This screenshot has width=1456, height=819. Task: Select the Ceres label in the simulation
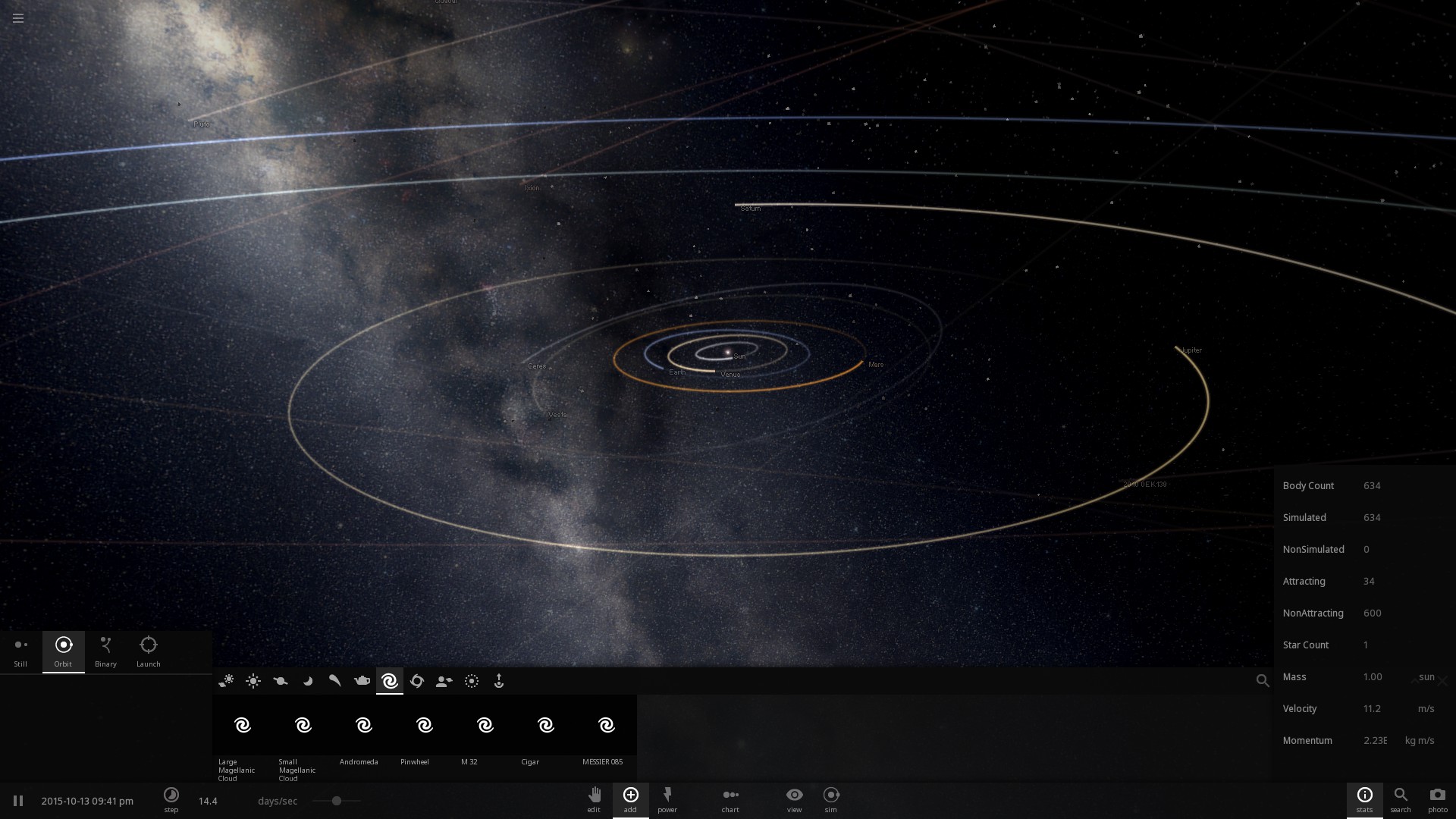tap(537, 366)
